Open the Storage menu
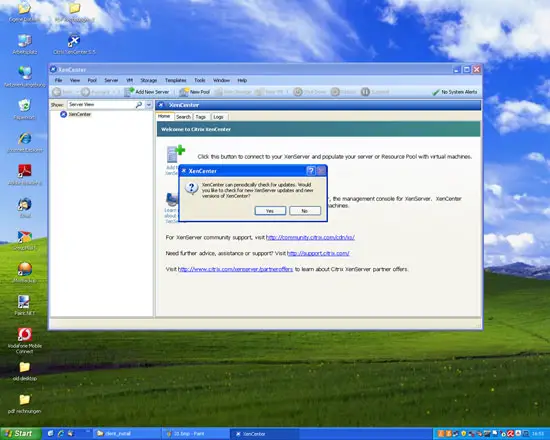This screenshot has width=550, height=440. 149,80
